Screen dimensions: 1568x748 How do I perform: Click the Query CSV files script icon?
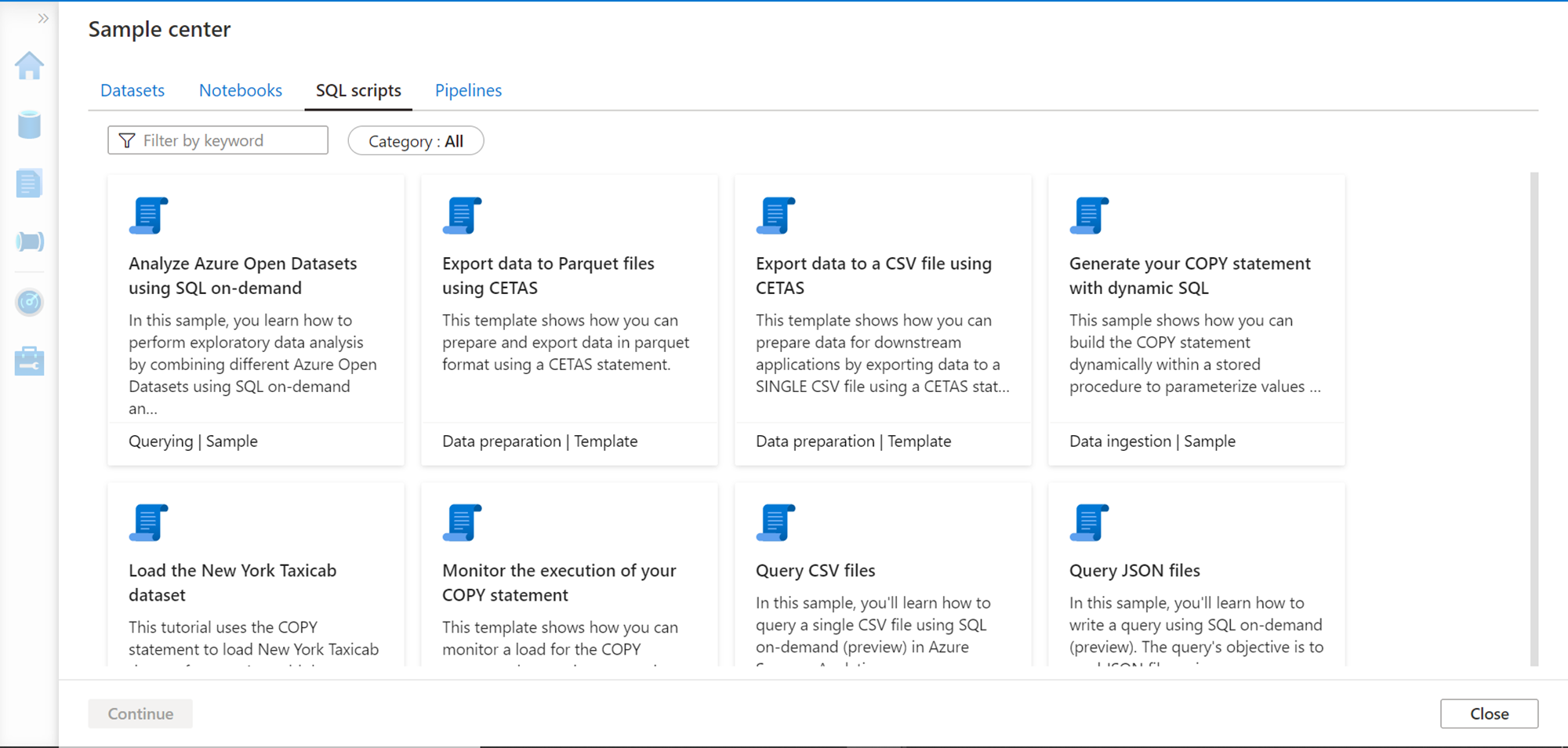coord(775,523)
